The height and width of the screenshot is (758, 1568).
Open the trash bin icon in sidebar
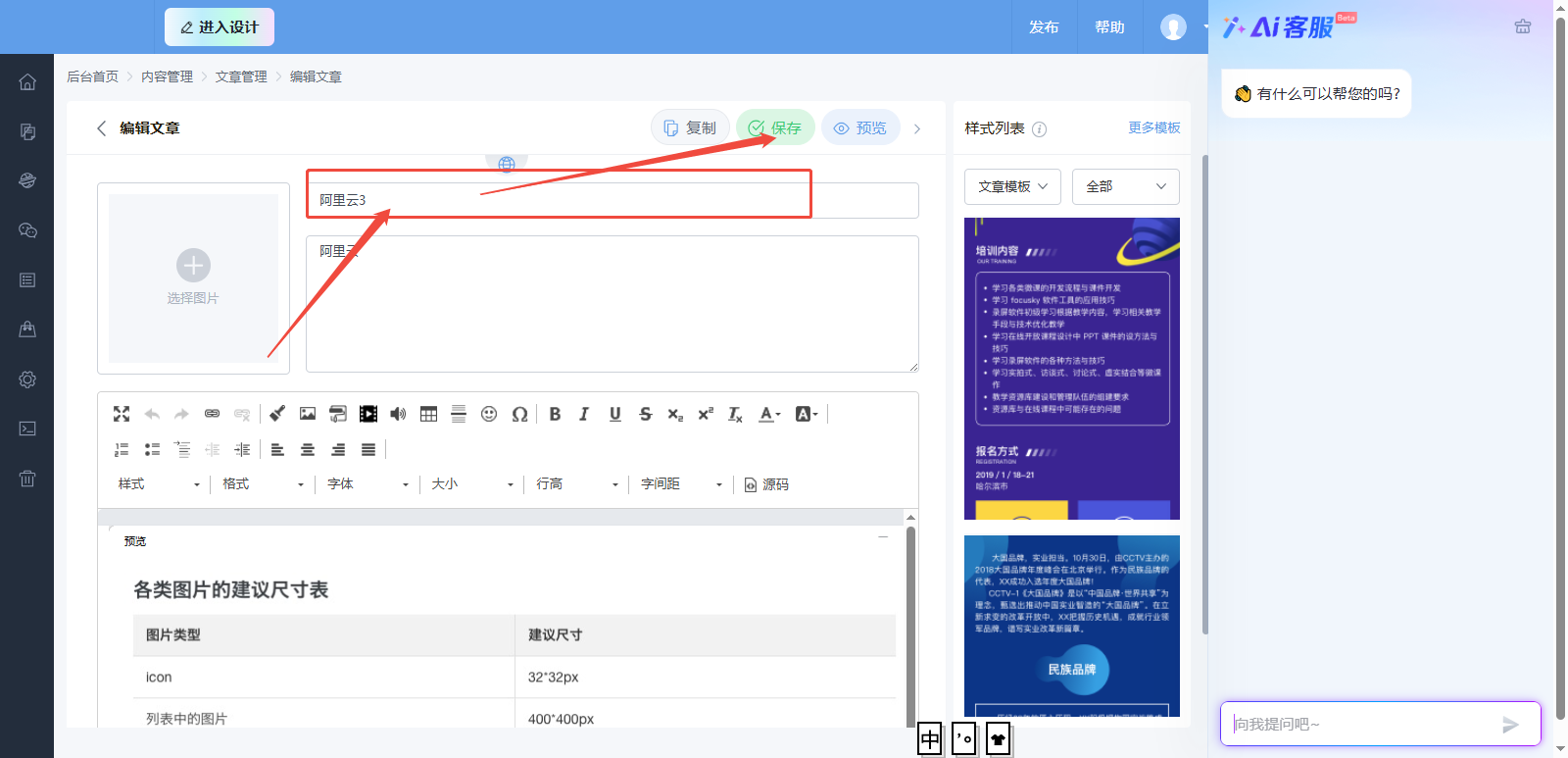point(27,479)
